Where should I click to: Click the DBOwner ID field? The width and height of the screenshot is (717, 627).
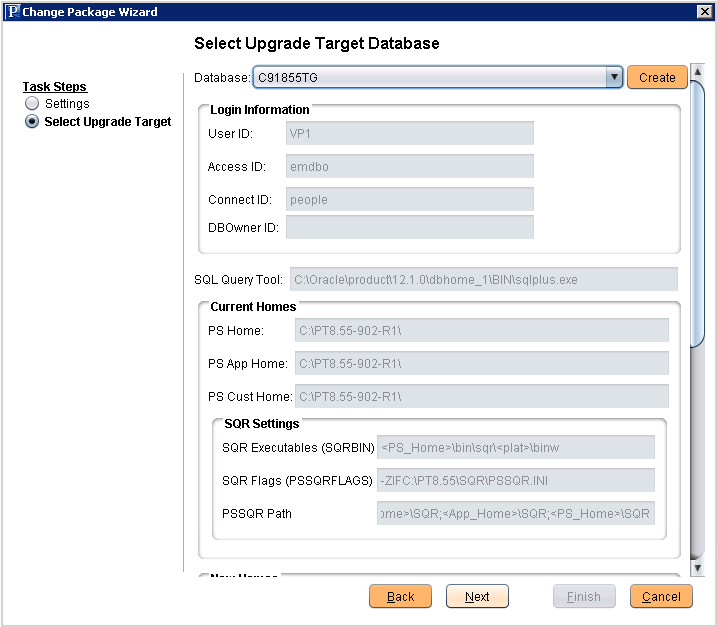pos(410,227)
